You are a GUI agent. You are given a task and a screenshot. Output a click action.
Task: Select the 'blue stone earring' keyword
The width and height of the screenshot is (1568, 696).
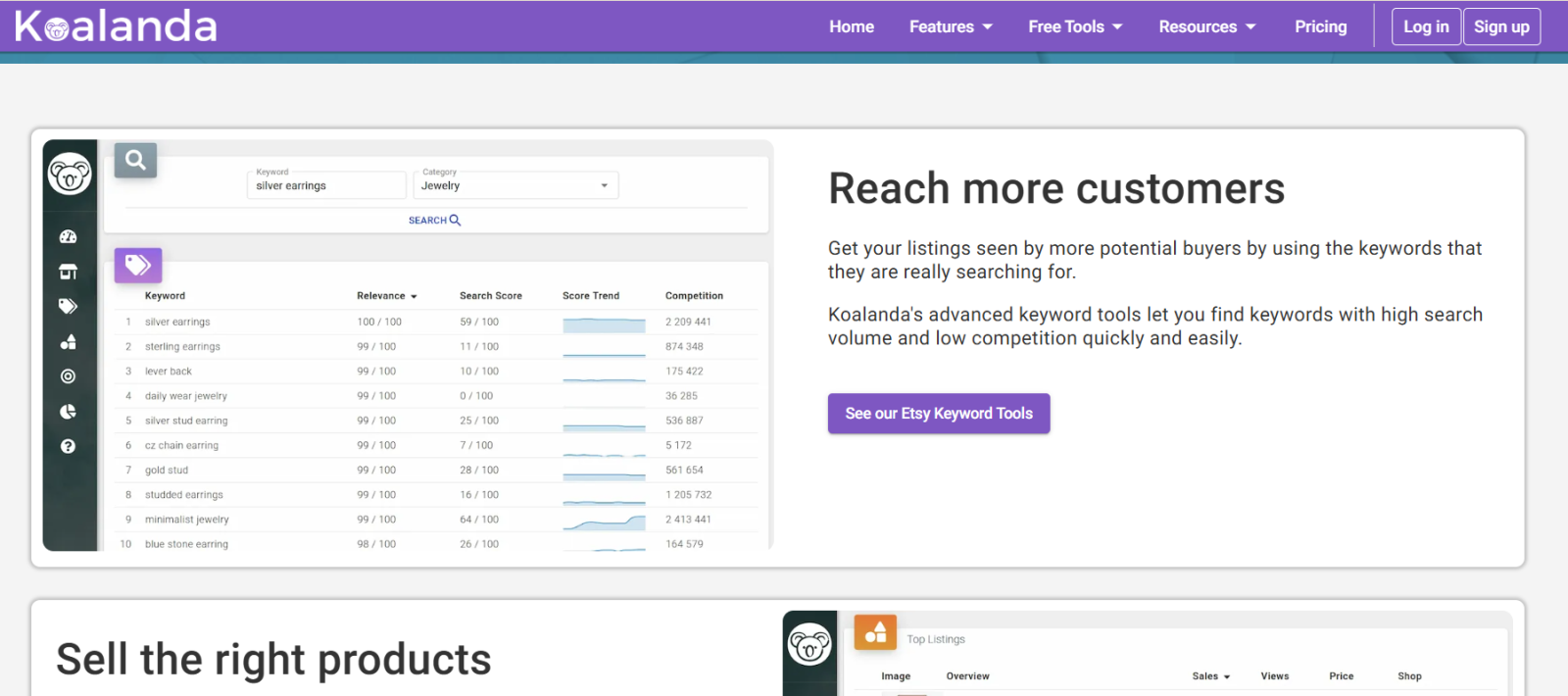(x=186, y=544)
